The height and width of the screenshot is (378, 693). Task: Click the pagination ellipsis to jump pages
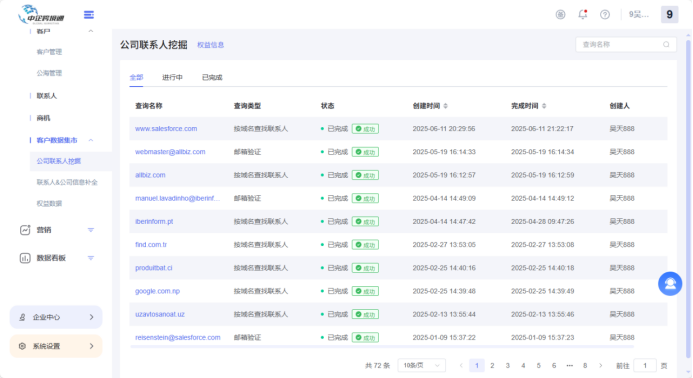coord(569,365)
